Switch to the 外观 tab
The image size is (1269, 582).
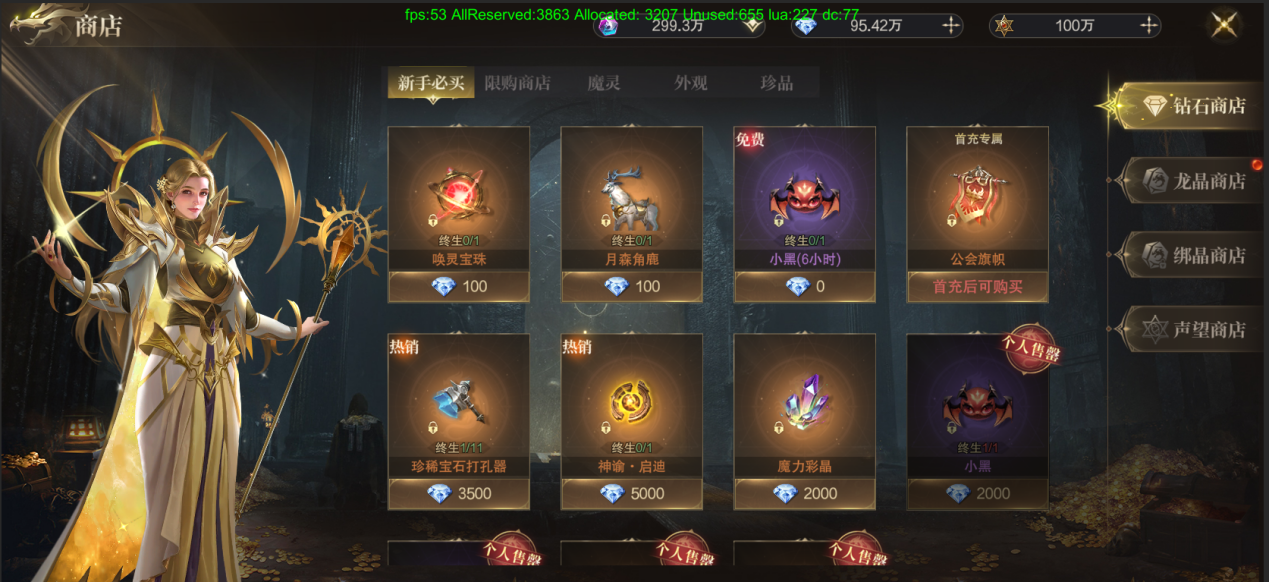point(690,83)
